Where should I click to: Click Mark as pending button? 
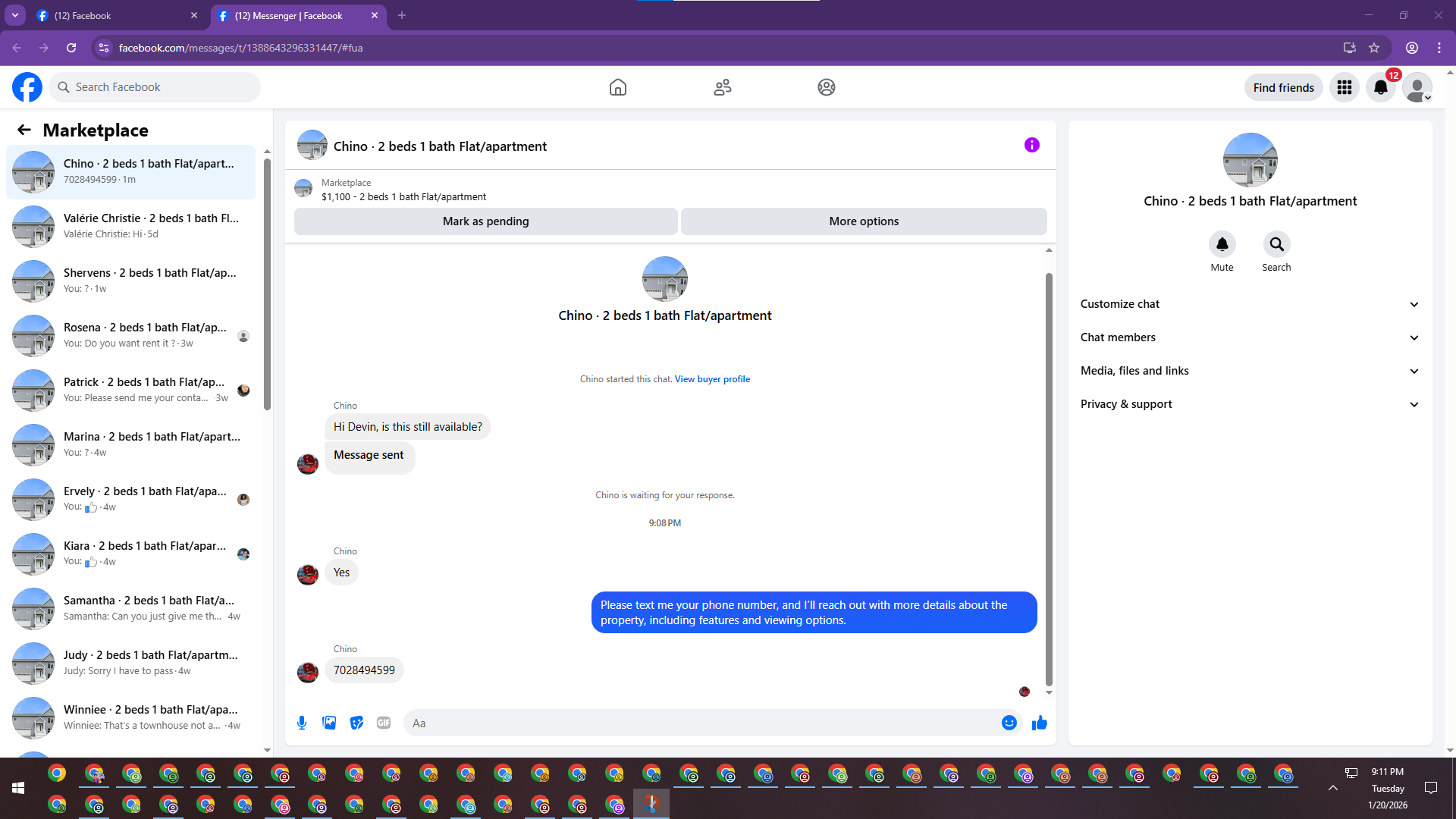click(486, 221)
